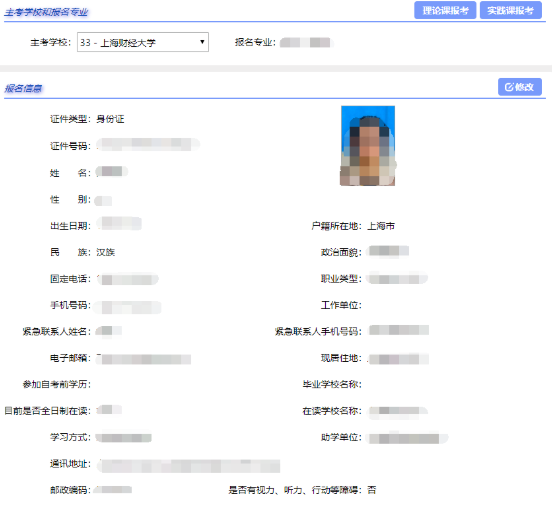
Task: Click the 理论课报考 button
Action: coord(445,10)
